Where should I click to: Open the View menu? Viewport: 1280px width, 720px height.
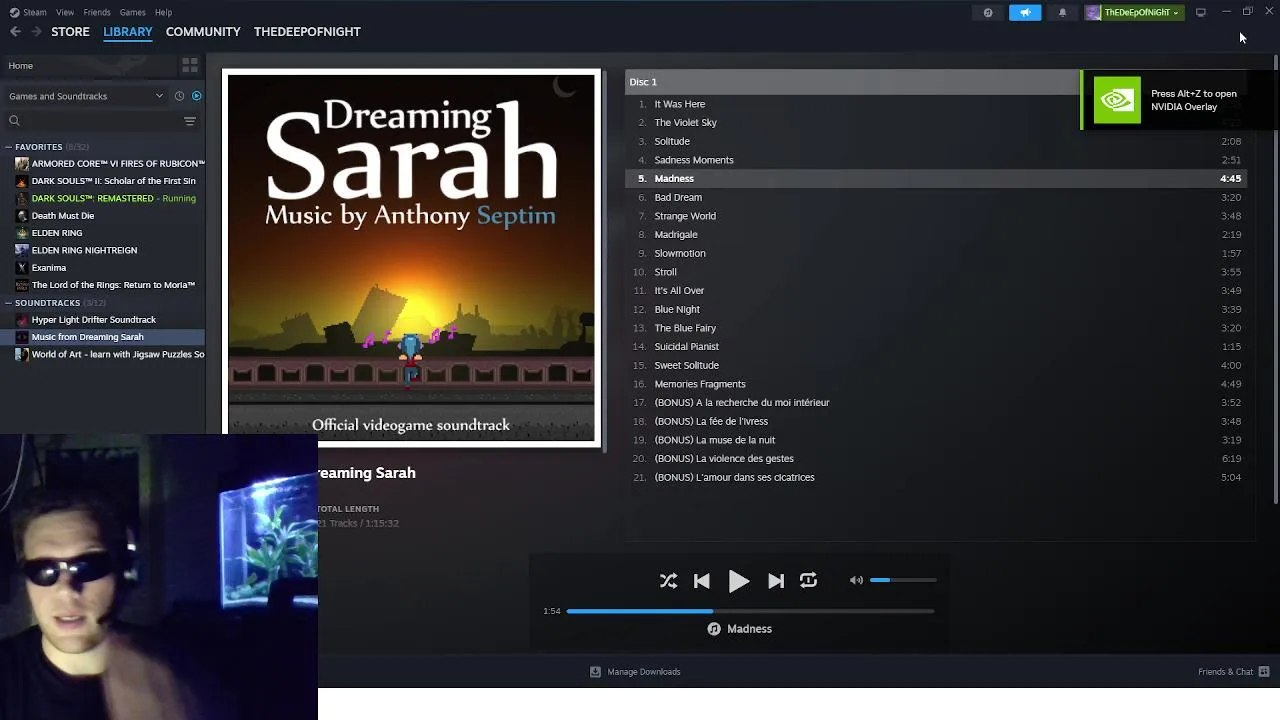point(65,12)
